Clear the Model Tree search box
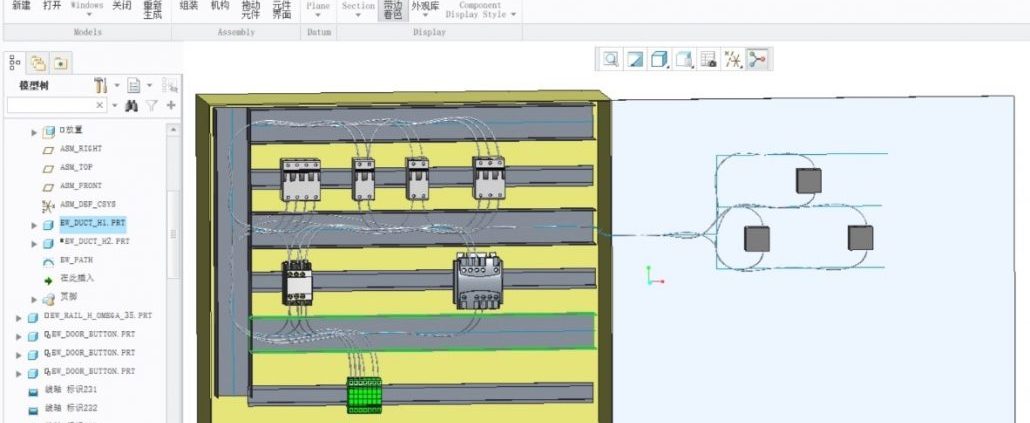This screenshot has height=423, width=1030. click(100, 105)
